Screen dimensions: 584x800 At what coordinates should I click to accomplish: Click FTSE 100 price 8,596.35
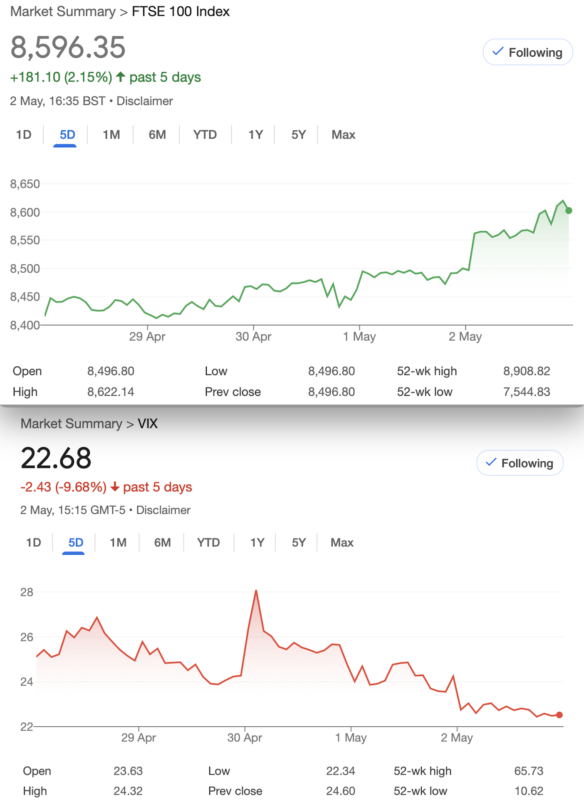[x=68, y=47]
